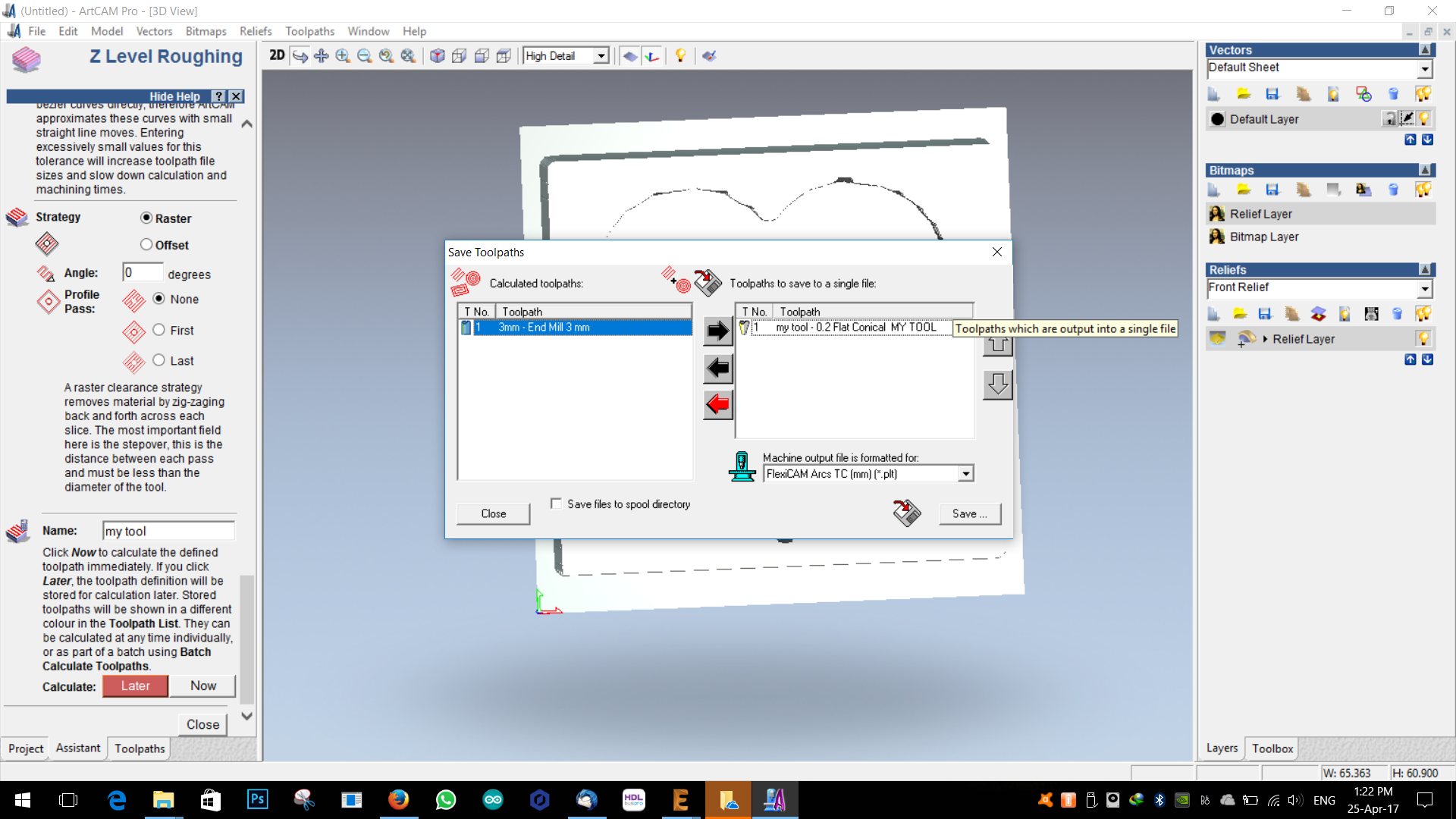Open the Default Sheet dropdown
Screen dimensions: 1456x819
[x=1424, y=68]
